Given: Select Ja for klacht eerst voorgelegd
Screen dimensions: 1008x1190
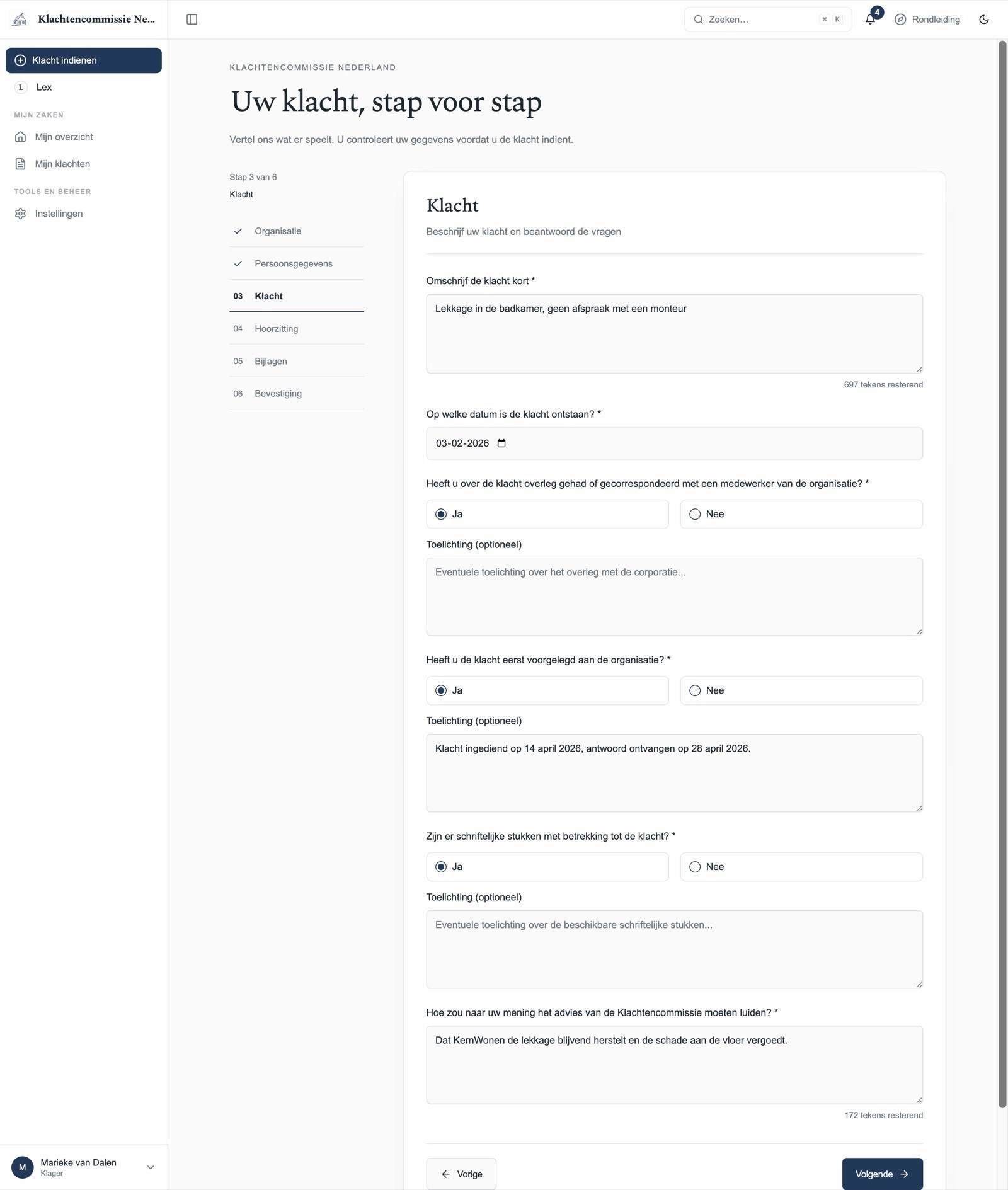Looking at the screenshot, I should (547, 690).
